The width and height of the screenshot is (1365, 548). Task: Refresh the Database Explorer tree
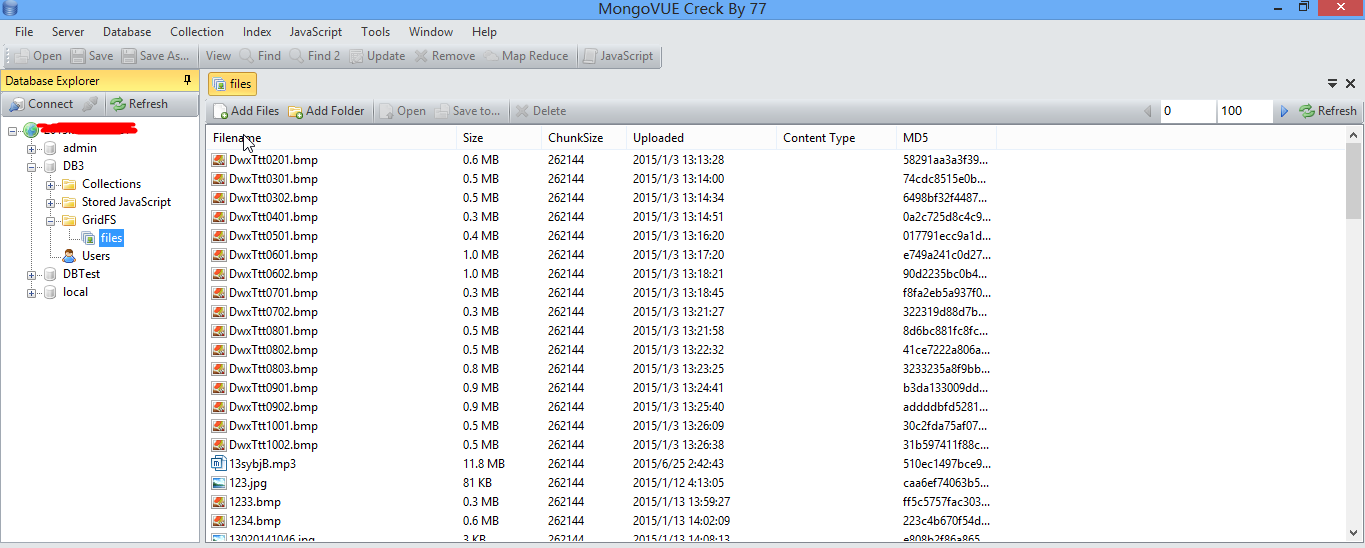tap(139, 104)
